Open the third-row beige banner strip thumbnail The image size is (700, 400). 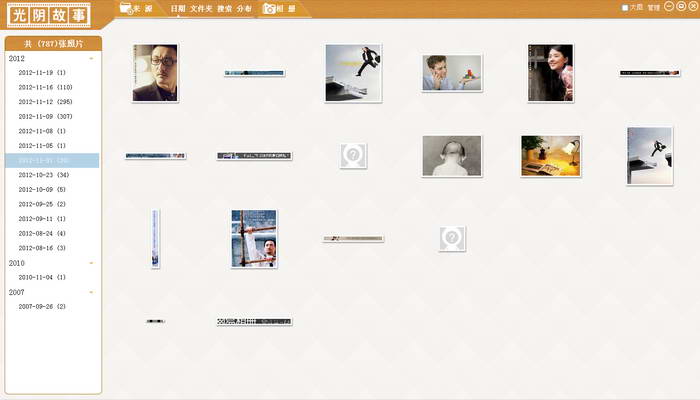point(353,239)
